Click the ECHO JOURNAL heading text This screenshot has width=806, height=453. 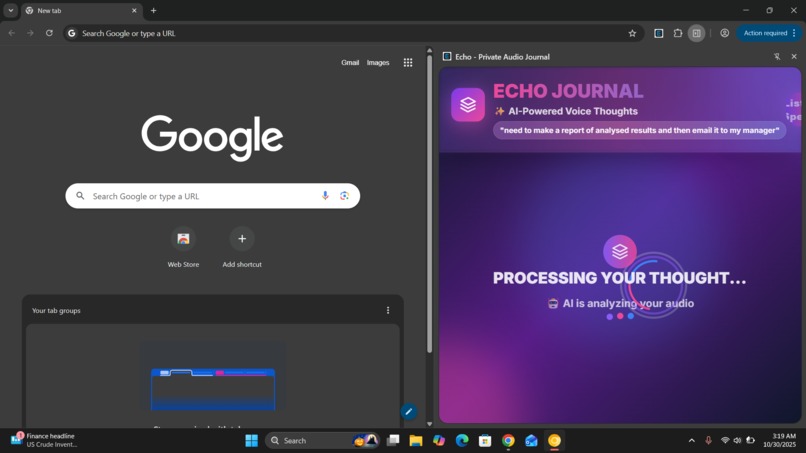click(568, 91)
